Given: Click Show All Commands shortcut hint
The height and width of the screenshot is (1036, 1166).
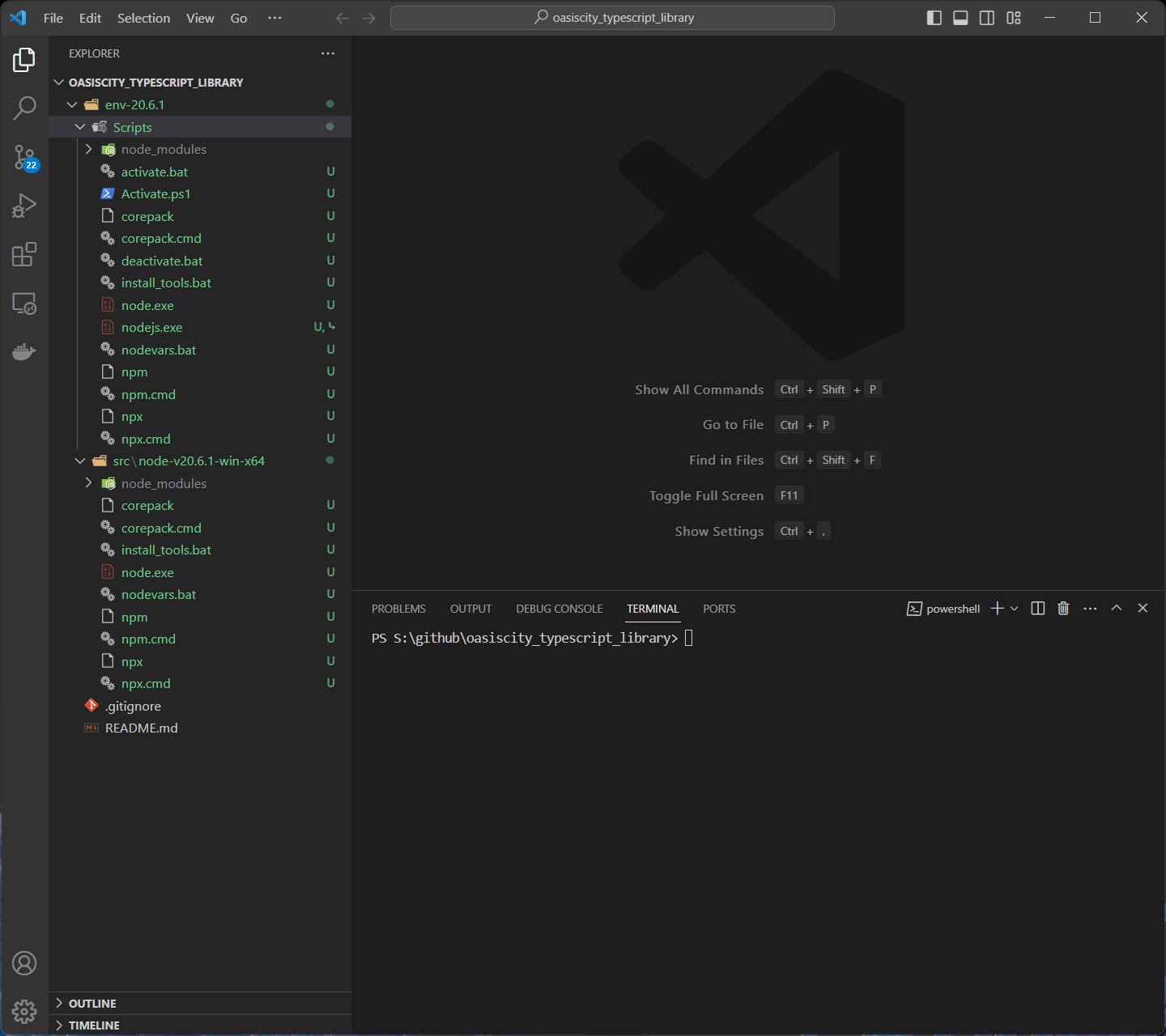Looking at the screenshot, I should pyautogui.click(x=758, y=389).
